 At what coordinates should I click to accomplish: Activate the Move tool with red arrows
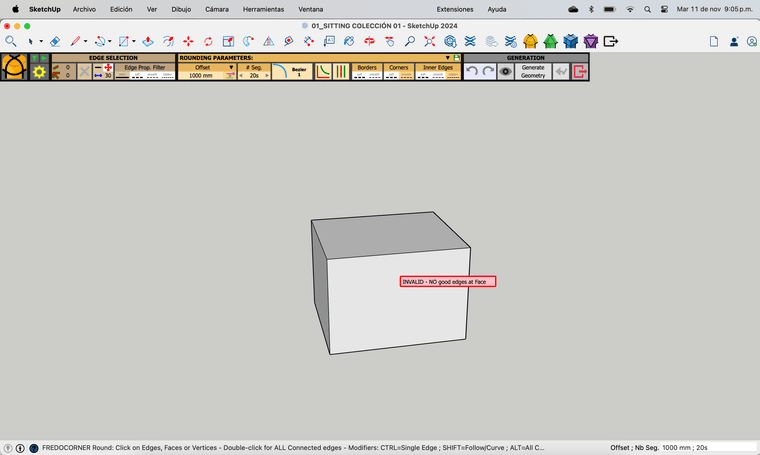[x=188, y=42]
